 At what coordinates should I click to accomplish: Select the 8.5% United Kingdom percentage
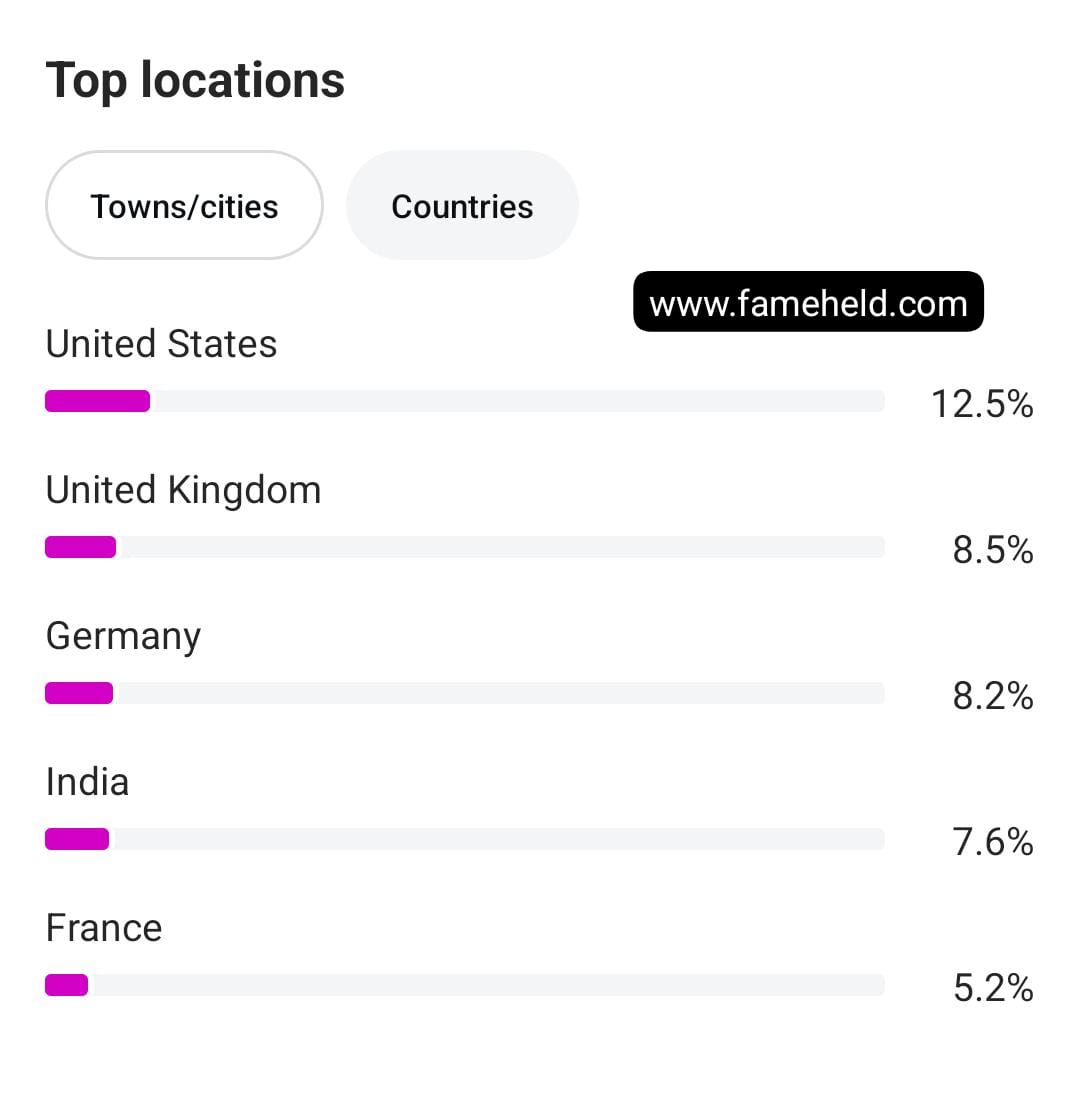pyautogui.click(x=992, y=550)
